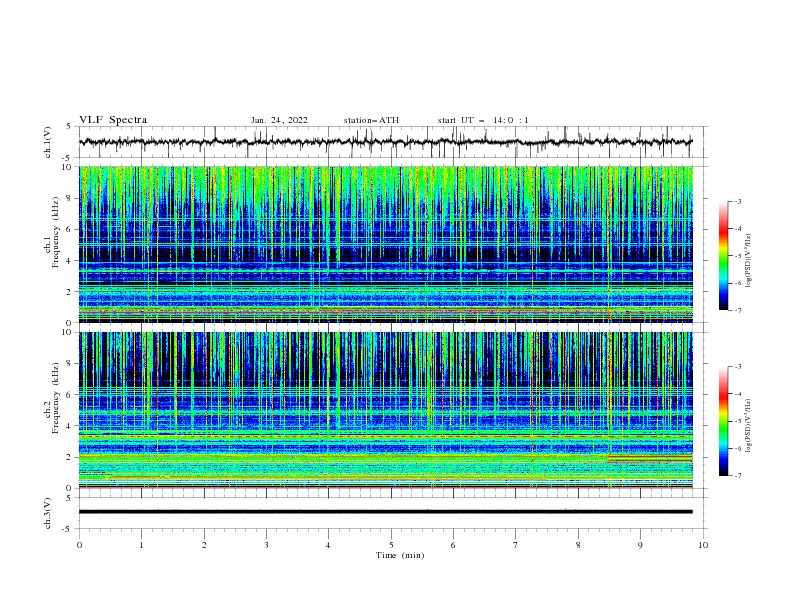Click the ch.1 "log(PSD)(V²/Hz)" colorbar label

(x=749, y=261)
